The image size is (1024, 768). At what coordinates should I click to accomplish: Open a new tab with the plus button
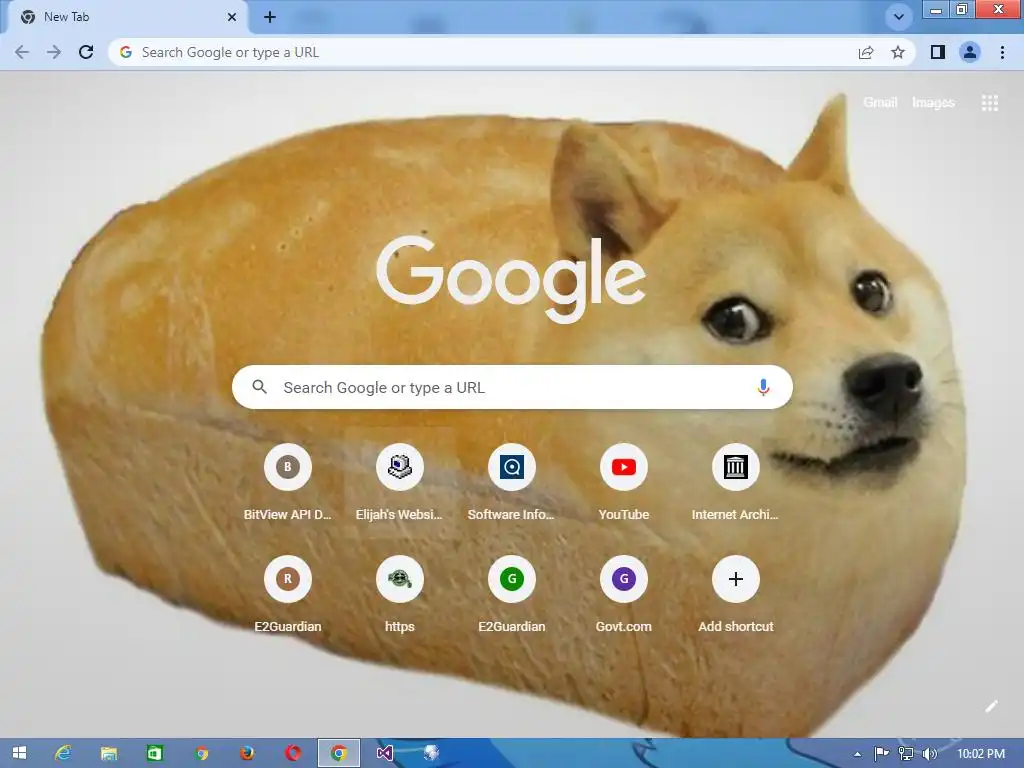click(x=270, y=17)
